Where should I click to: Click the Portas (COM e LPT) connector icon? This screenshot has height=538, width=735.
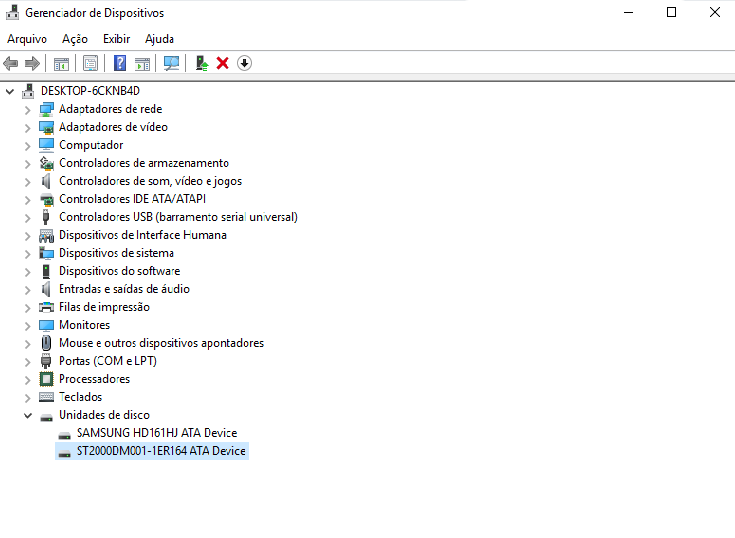[46, 361]
